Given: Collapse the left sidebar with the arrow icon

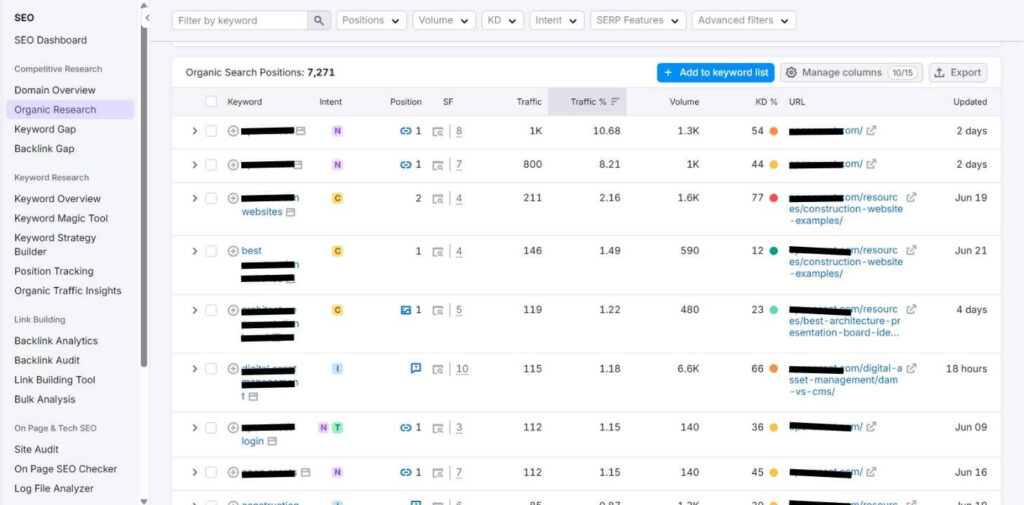Looking at the screenshot, I should 147,18.
